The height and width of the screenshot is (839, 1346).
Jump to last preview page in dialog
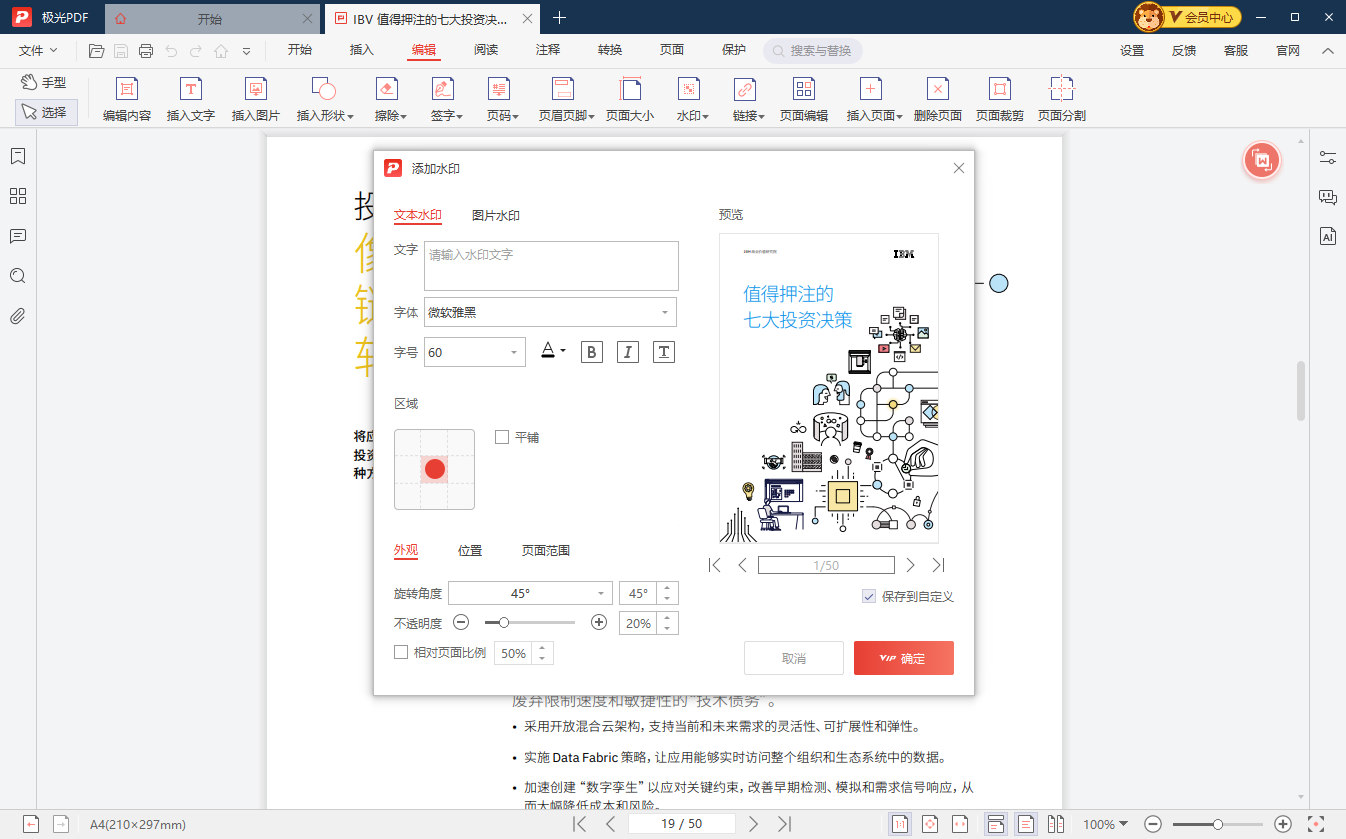pos(938,565)
